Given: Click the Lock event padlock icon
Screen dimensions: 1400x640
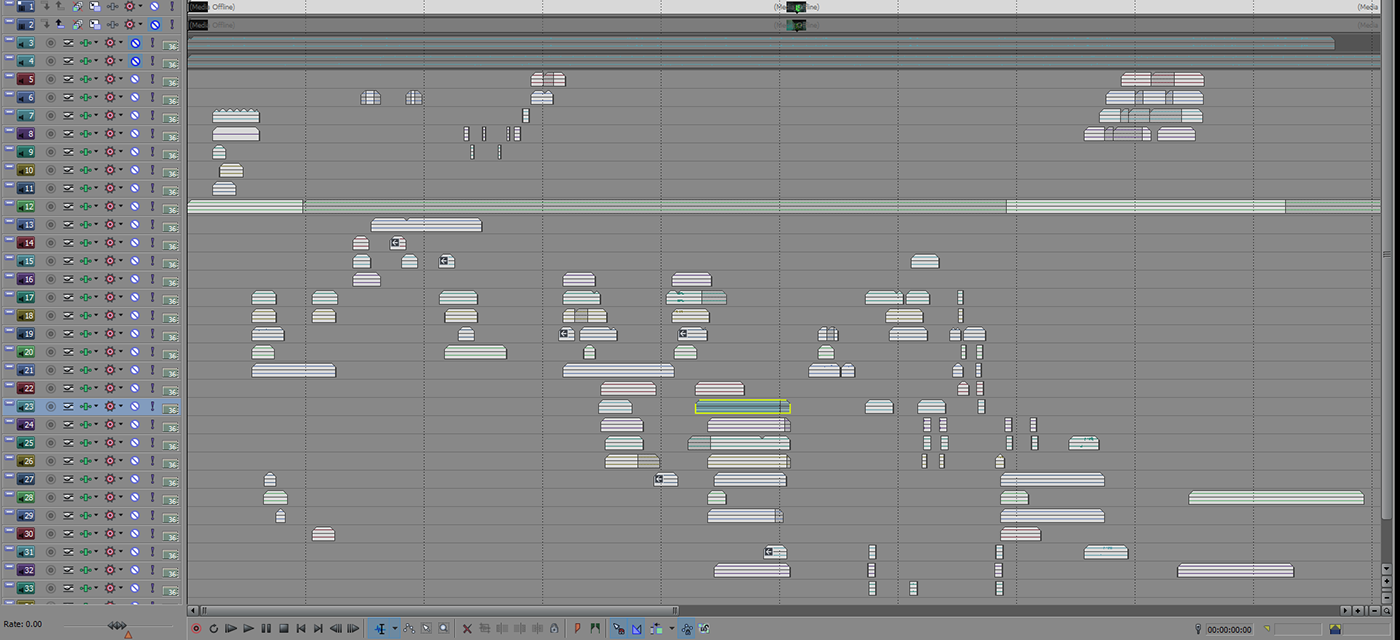Looking at the screenshot, I should [554, 629].
